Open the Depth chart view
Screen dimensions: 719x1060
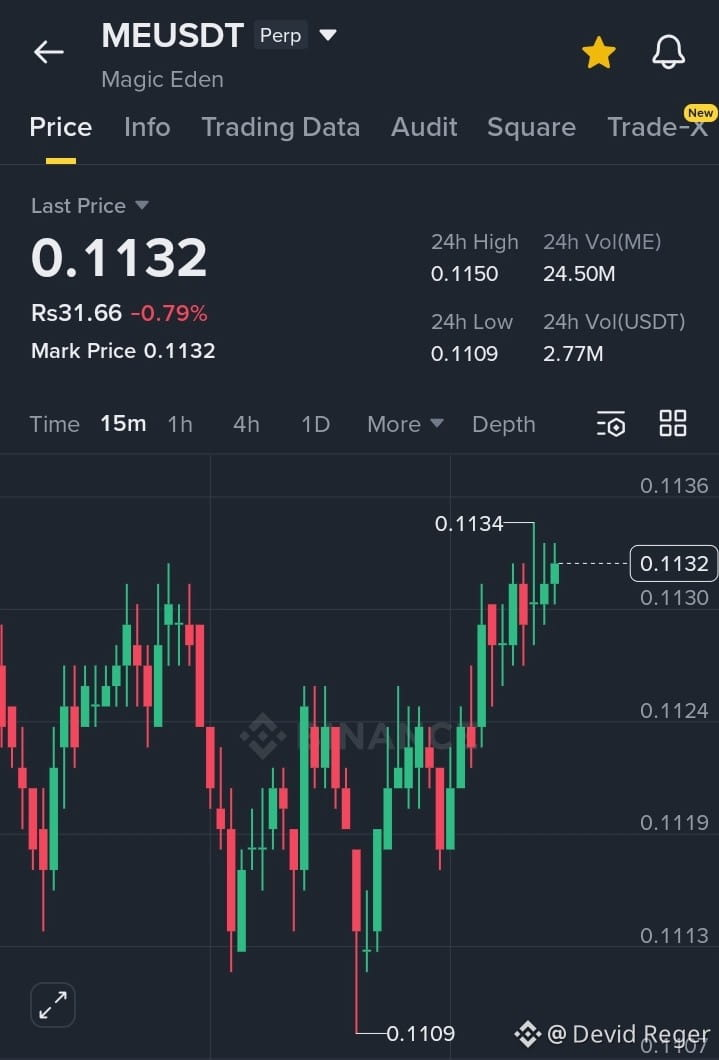tap(503, 424)
